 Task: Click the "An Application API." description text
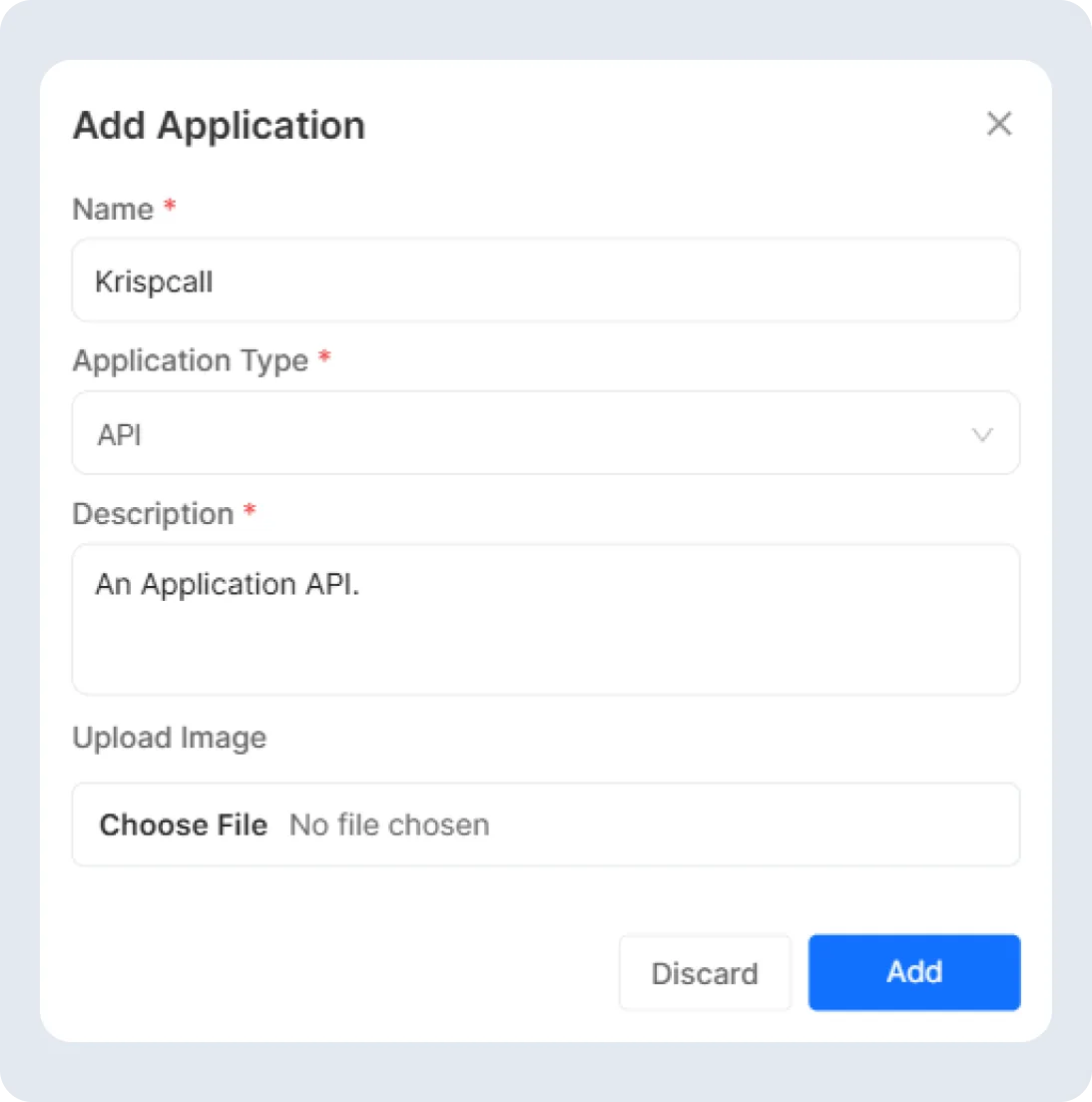click(227, 585)
